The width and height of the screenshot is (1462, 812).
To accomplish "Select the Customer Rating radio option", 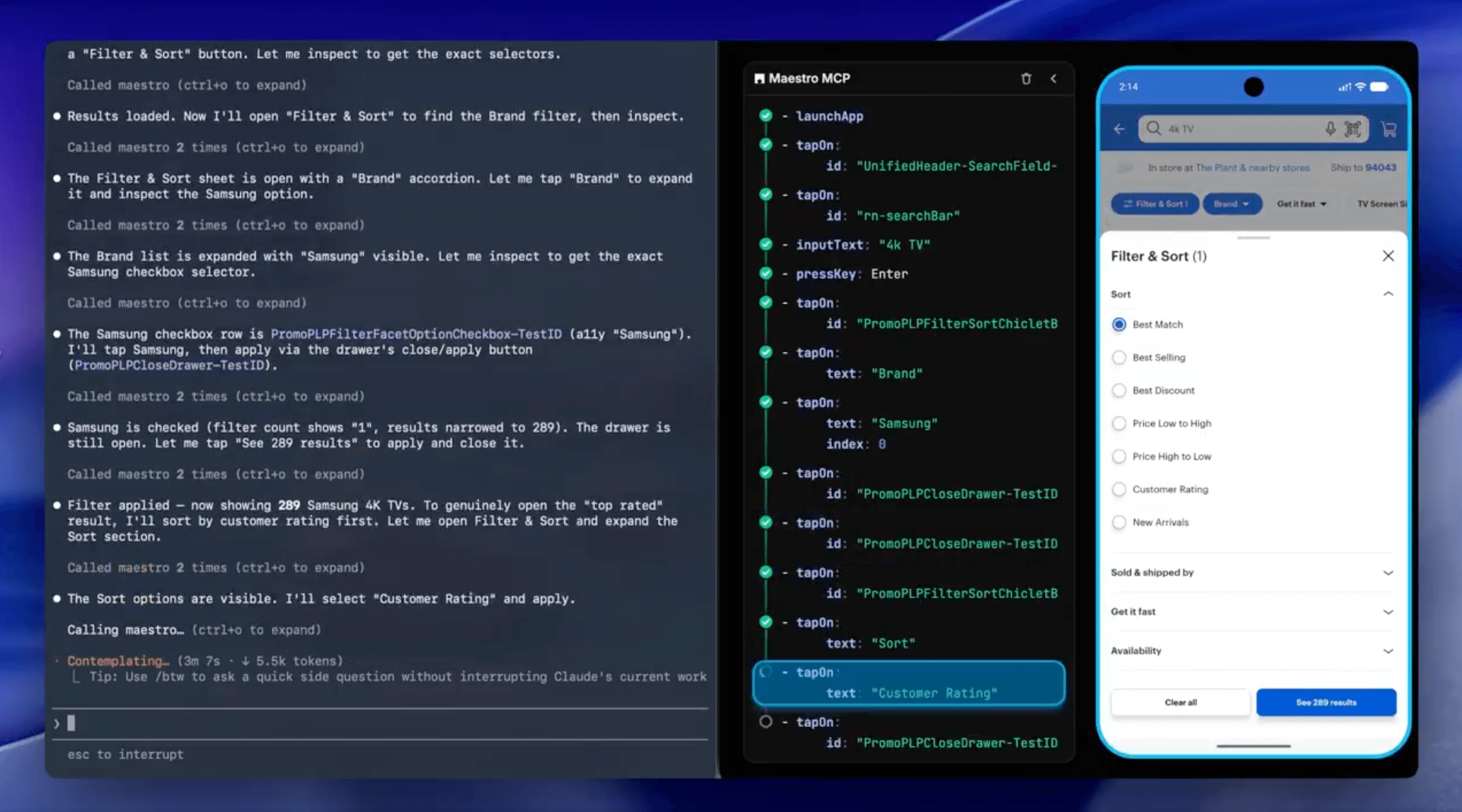I will tap(1119, 489).
